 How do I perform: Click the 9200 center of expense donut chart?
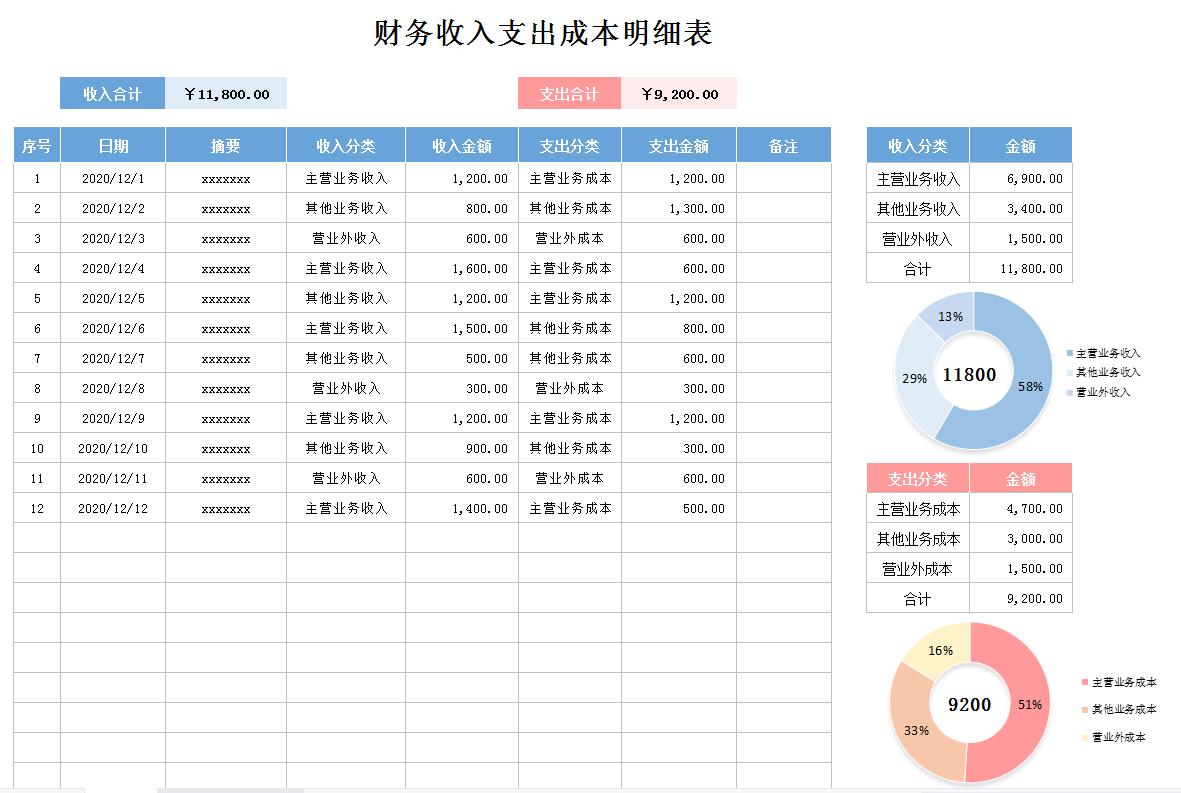[x=969, y=703]
